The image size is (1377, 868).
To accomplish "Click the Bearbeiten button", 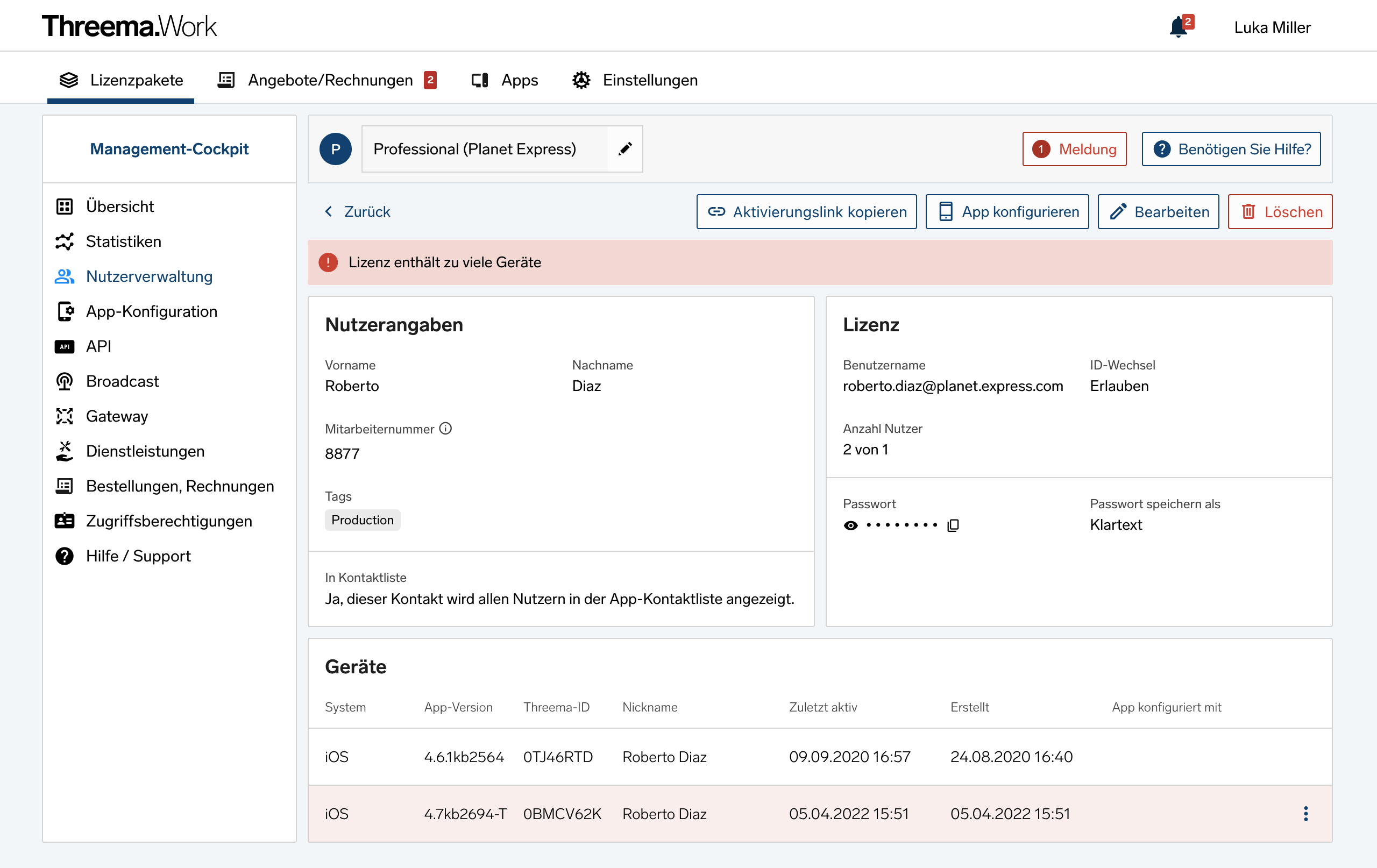I will [x=1158, y=211].
